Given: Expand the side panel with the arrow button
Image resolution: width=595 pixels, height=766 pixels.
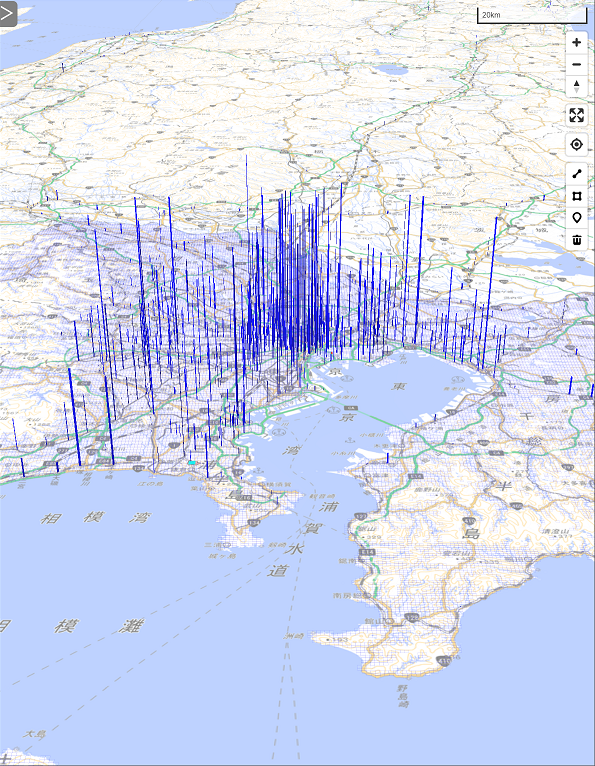Looking at the screenshot, I should tap(8, 14).
